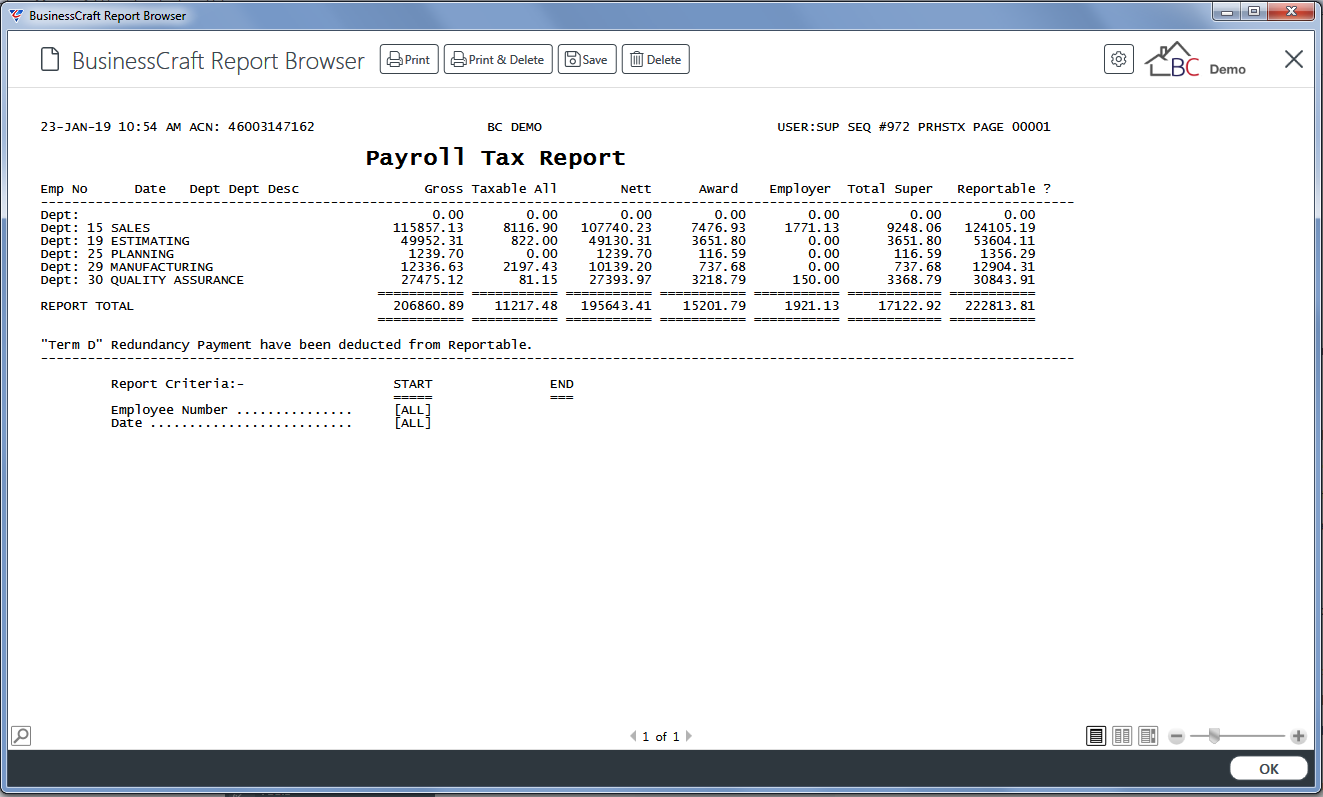Click the gross total value 206860.89

(429, 306)
